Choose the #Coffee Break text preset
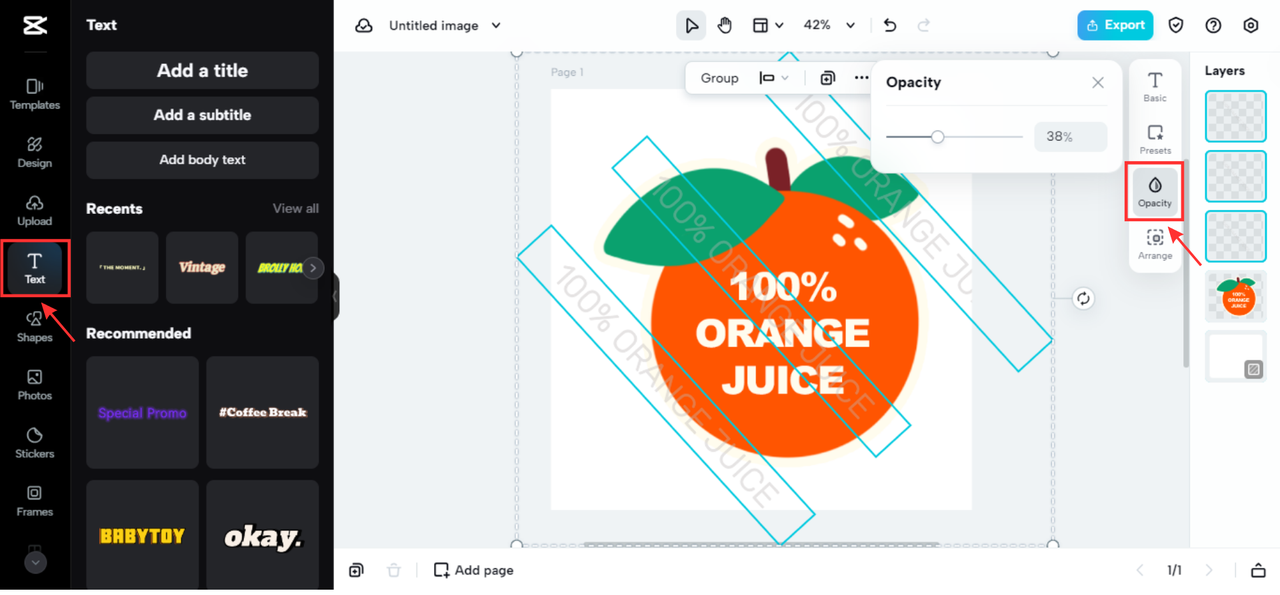The width and height of the screenshot is (1280, 595). [x=263, y=413]
